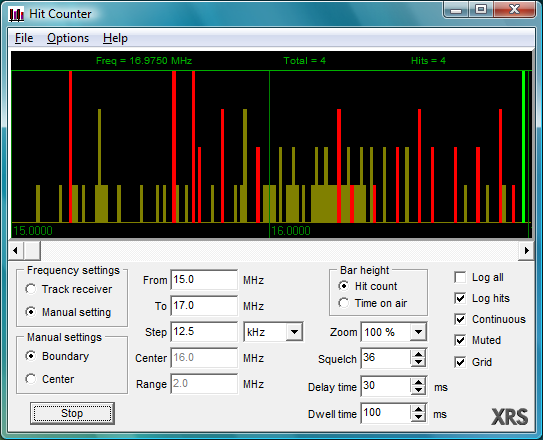Disable the Muted checkbox
The height and width of the screenshot is (440, 543).
[x=460, y=340]
